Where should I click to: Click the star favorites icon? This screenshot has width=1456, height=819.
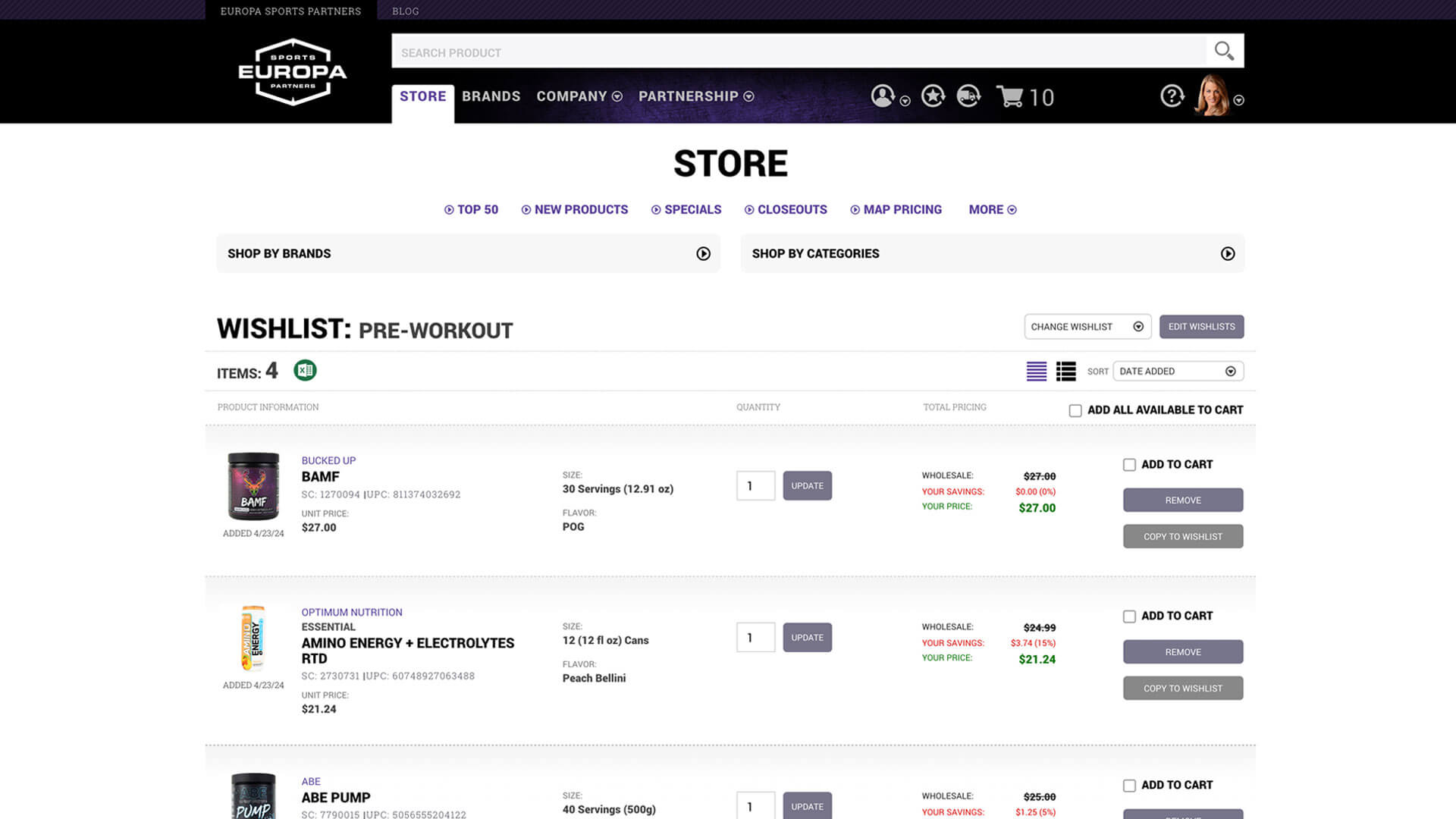click(x=933, y=96)
